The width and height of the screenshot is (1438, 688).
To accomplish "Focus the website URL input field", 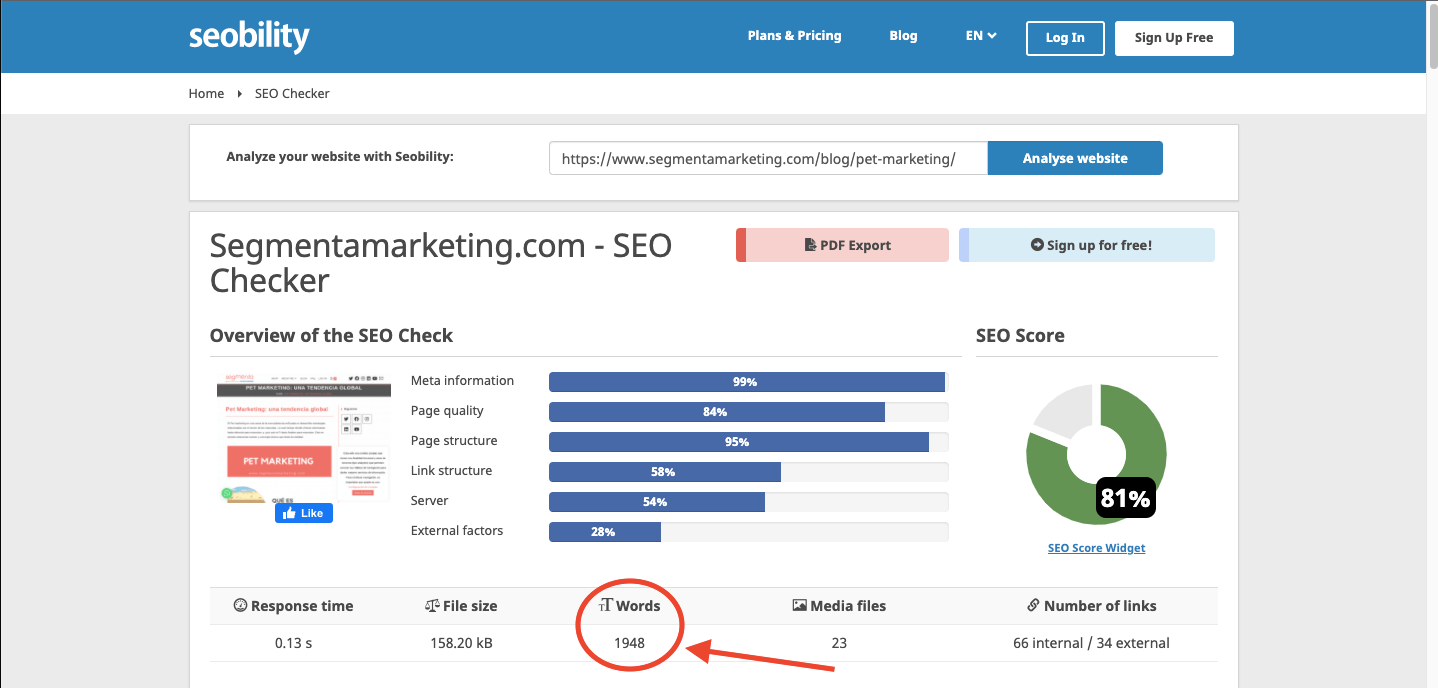I will [768, 158].
